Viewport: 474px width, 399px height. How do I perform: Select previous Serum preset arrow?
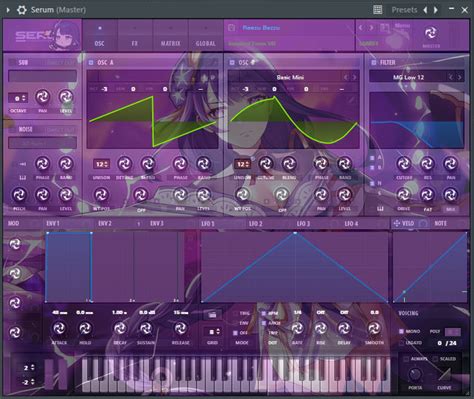tap(361, 28)
